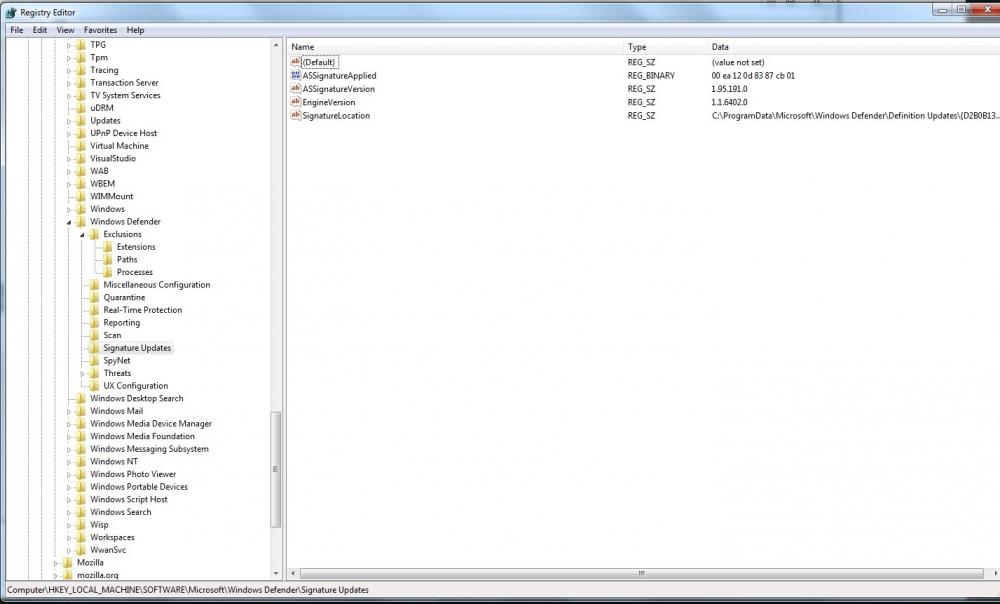Sort values by the Name column header

click(x=455, y=47)
